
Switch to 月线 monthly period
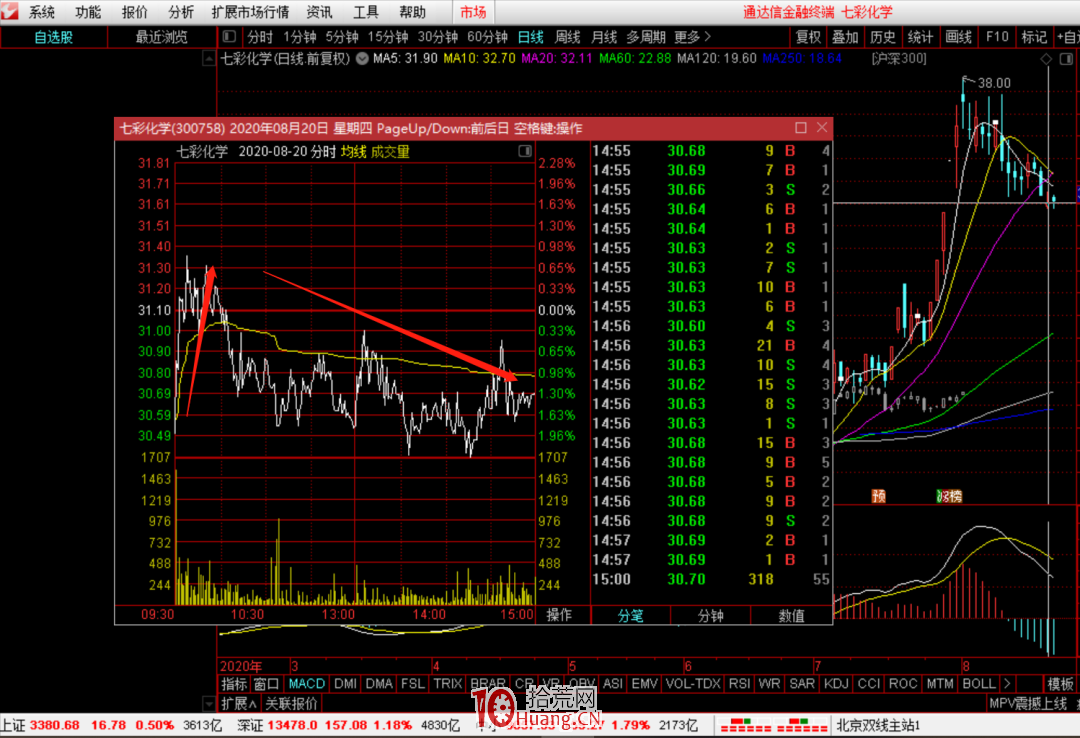point(604,37)
